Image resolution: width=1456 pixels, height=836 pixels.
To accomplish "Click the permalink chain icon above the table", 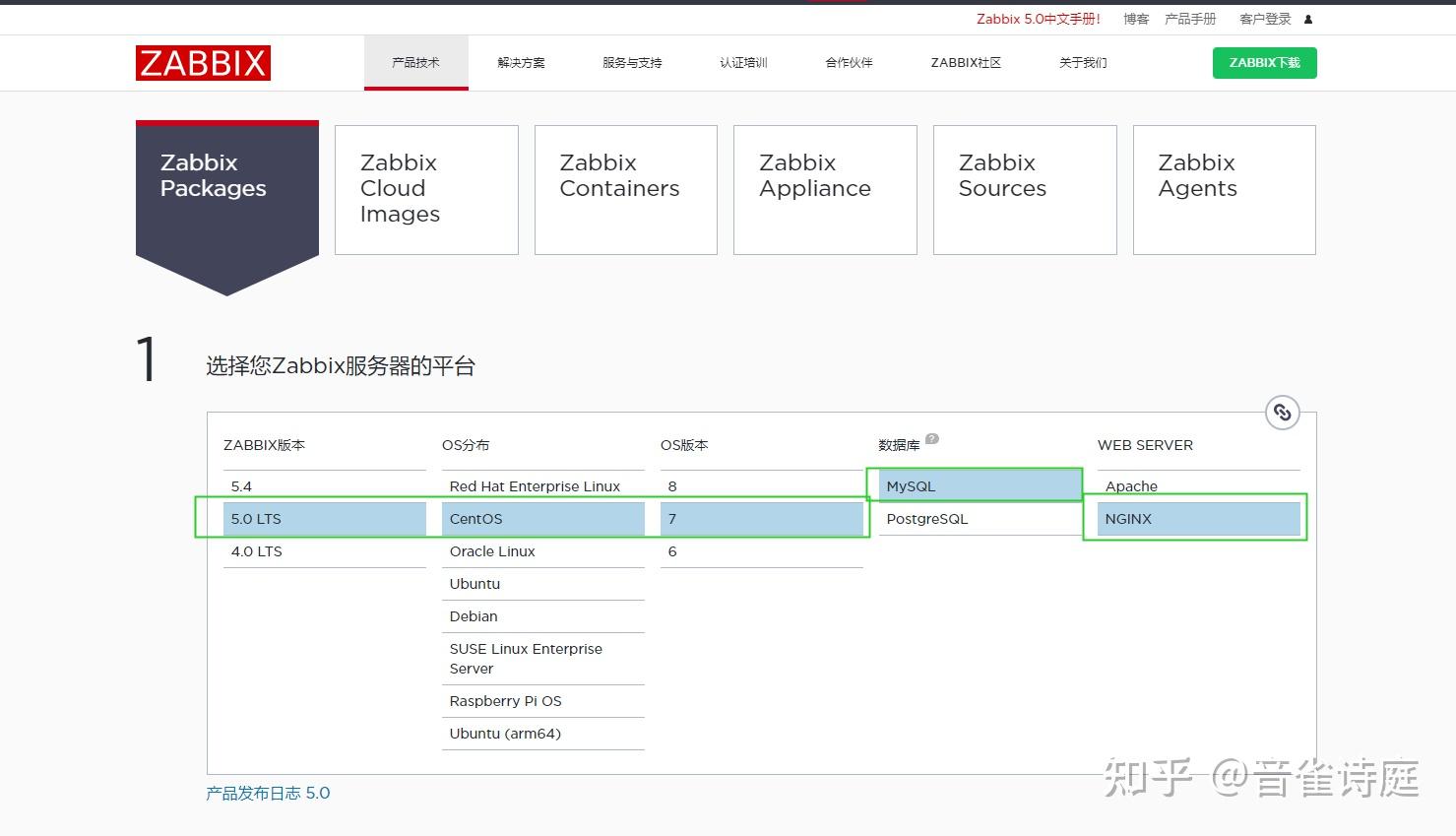I will pos(1281,413).
